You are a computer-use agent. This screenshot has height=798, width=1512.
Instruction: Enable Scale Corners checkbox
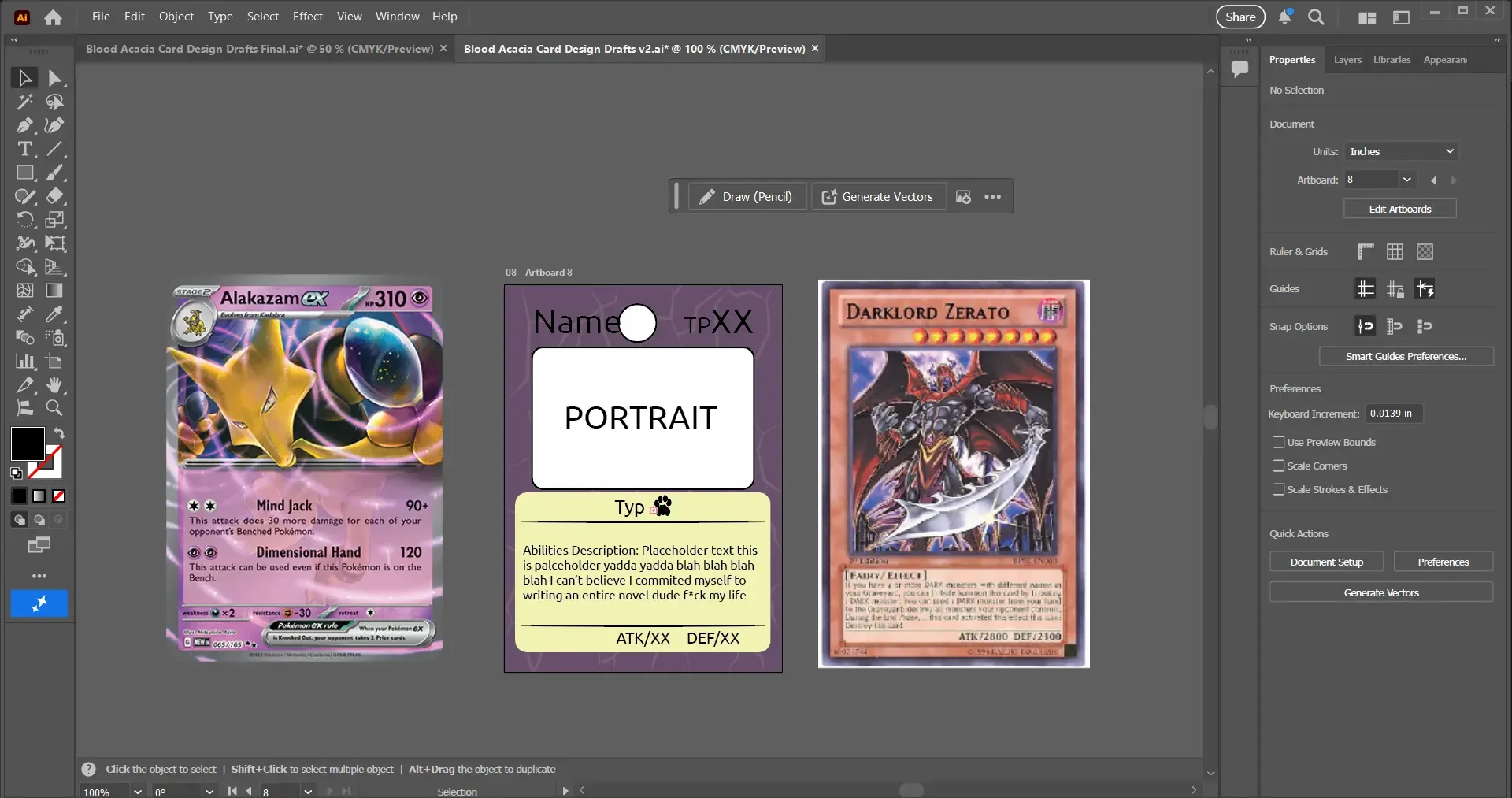(1279, 466)
